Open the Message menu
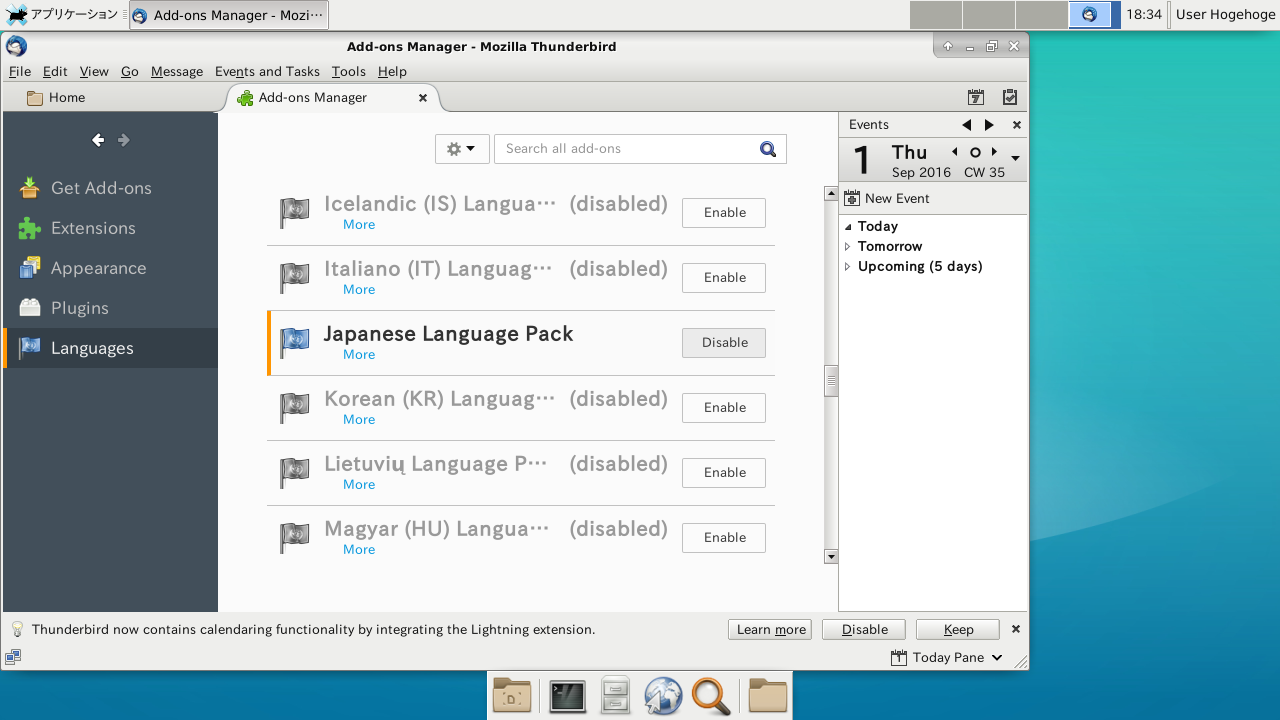The height and width of the screenshot is (720, 1280). click(x=177, y=71)
